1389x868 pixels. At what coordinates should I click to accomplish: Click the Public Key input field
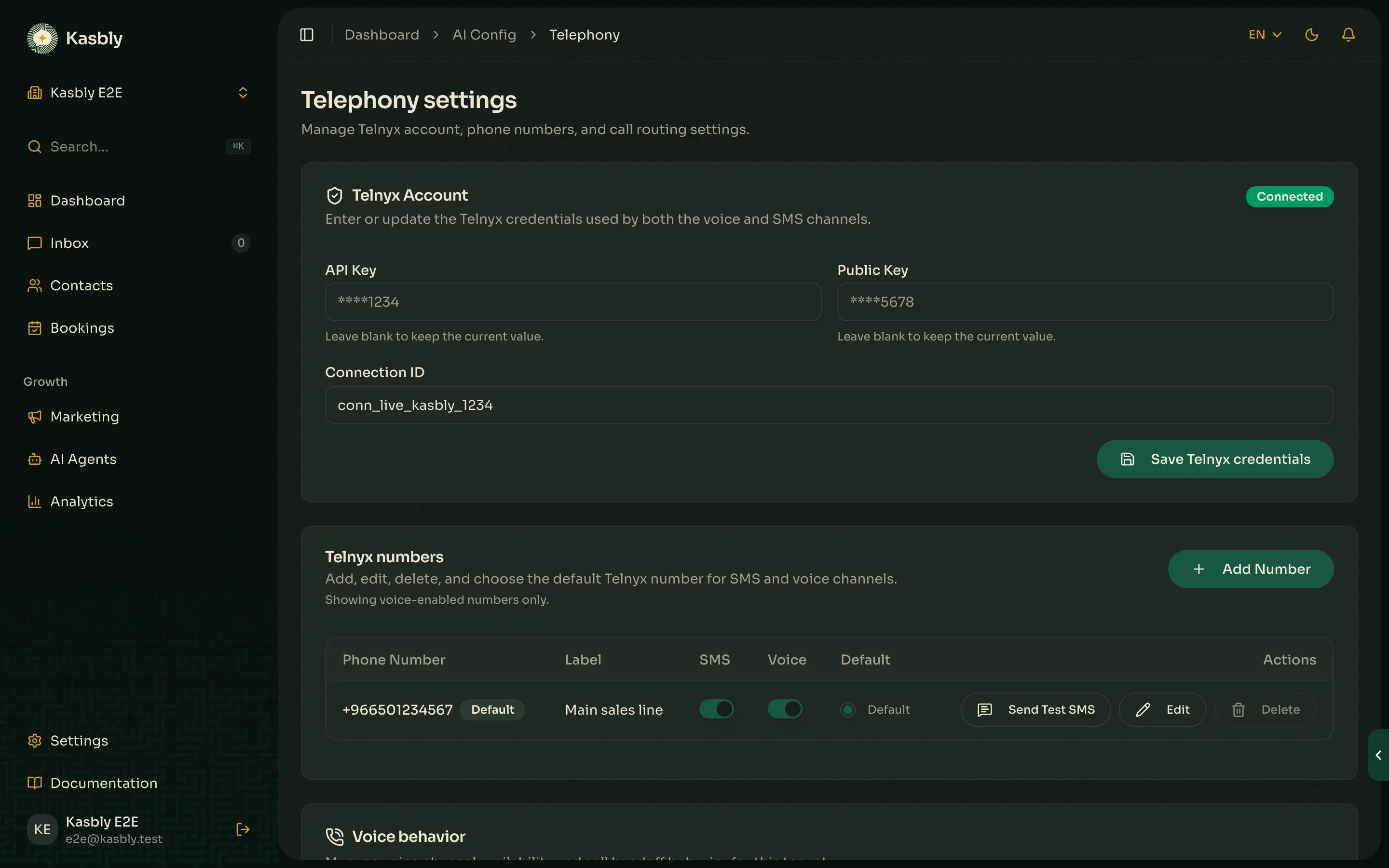click(x=1085, y=302)
